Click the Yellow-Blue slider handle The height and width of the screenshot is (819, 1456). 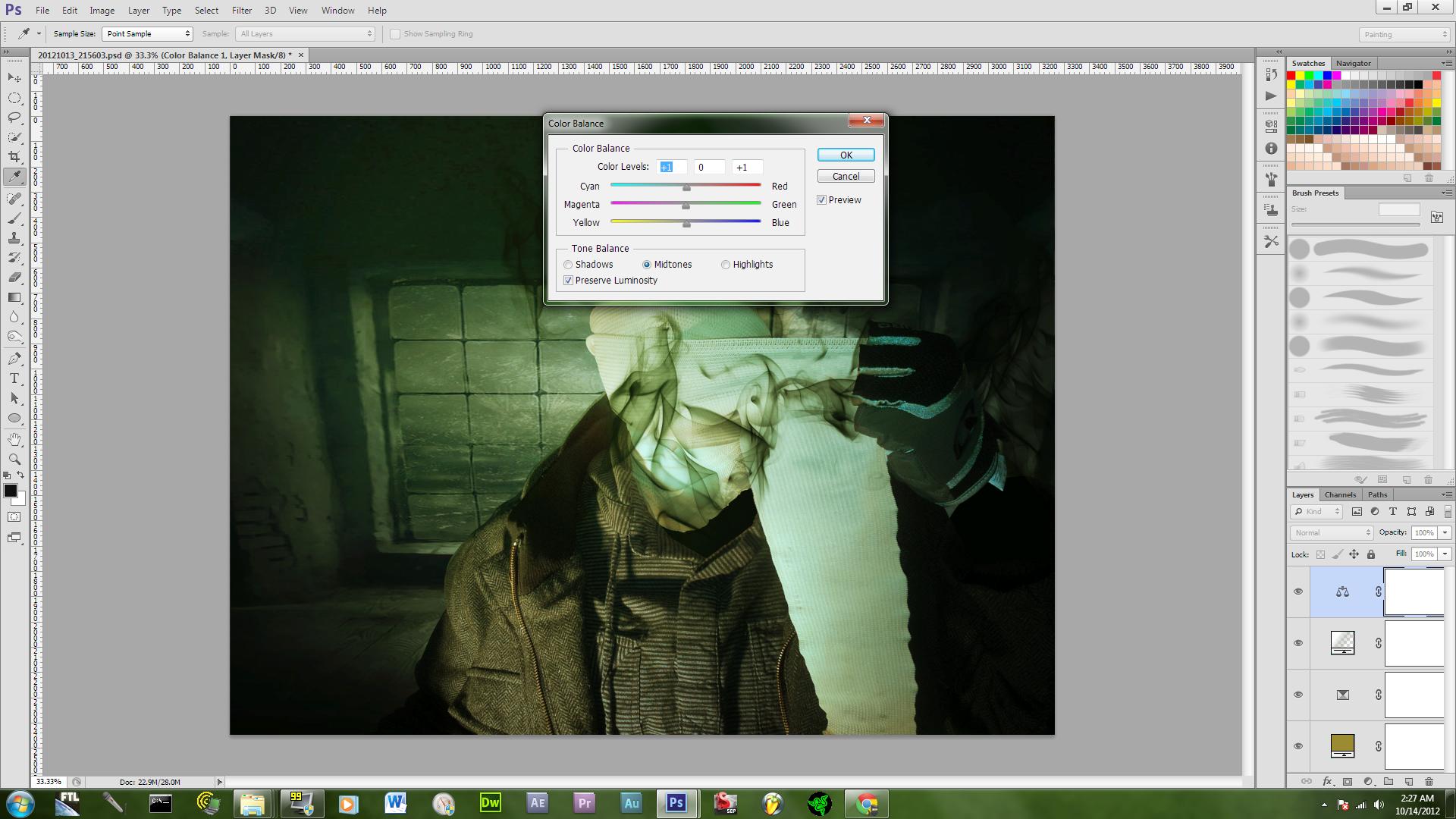686,224
